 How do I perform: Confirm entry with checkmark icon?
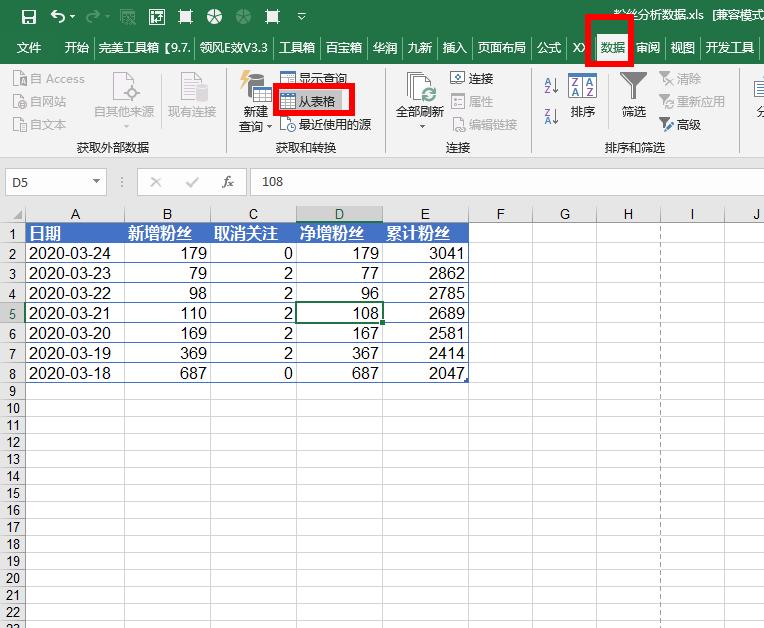coord(192,182)
